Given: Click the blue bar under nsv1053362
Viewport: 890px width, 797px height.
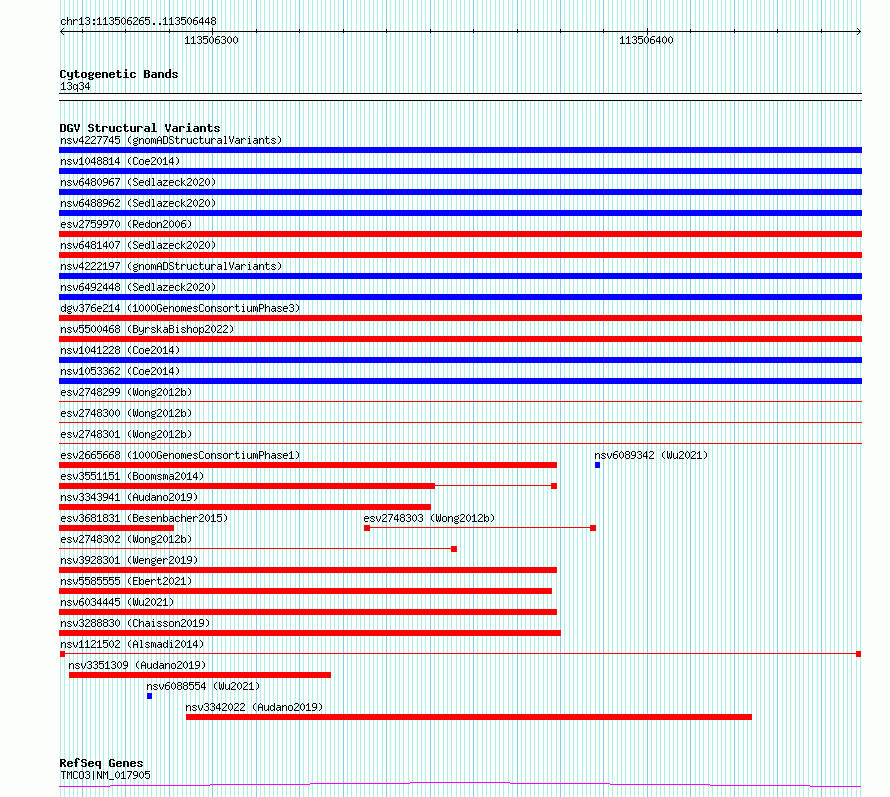Looking at the screenshot, I should pyautogui.click(x=460, y=381).
